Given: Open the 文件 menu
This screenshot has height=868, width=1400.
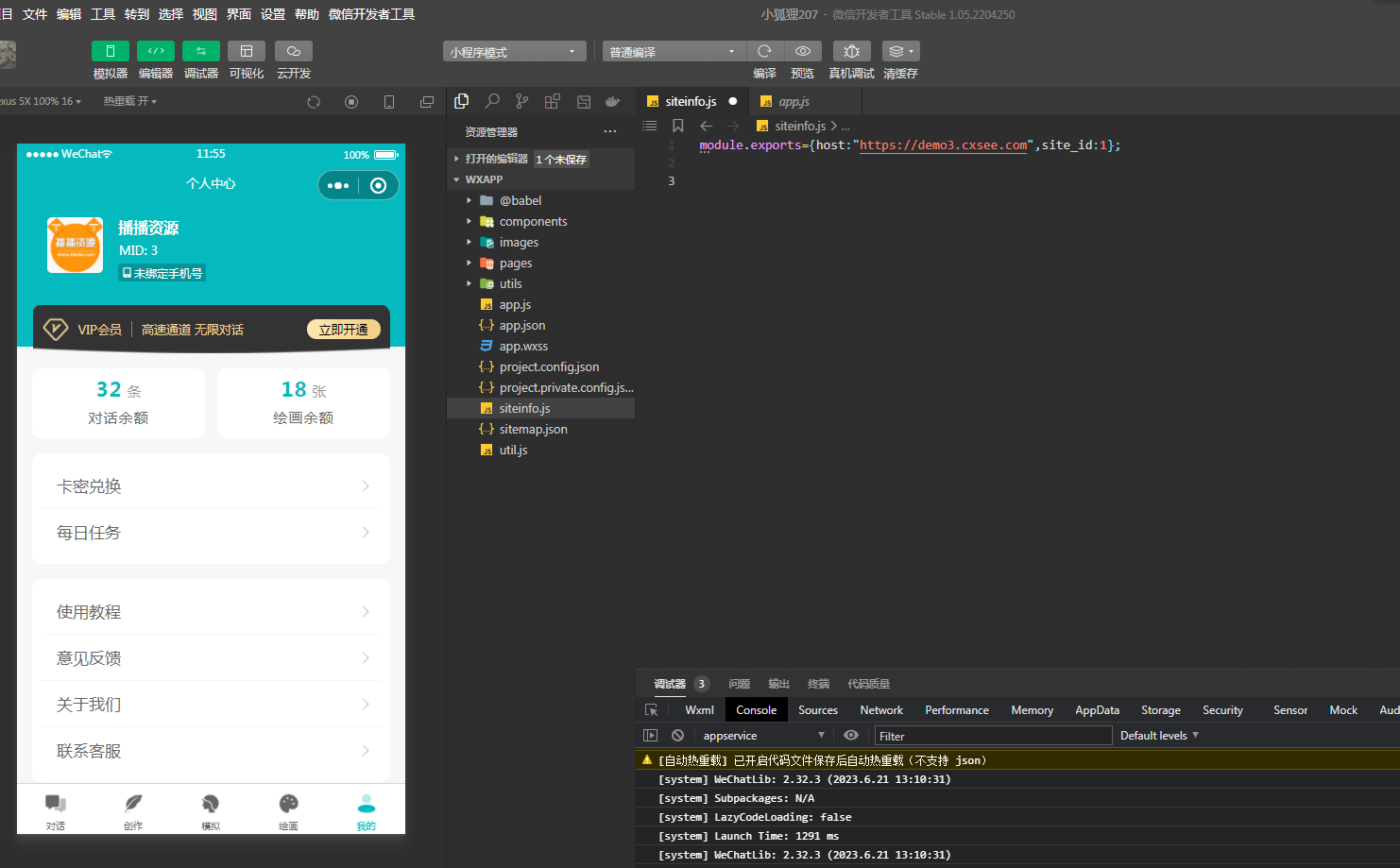Looking at the screenshot, I should 34,14.
